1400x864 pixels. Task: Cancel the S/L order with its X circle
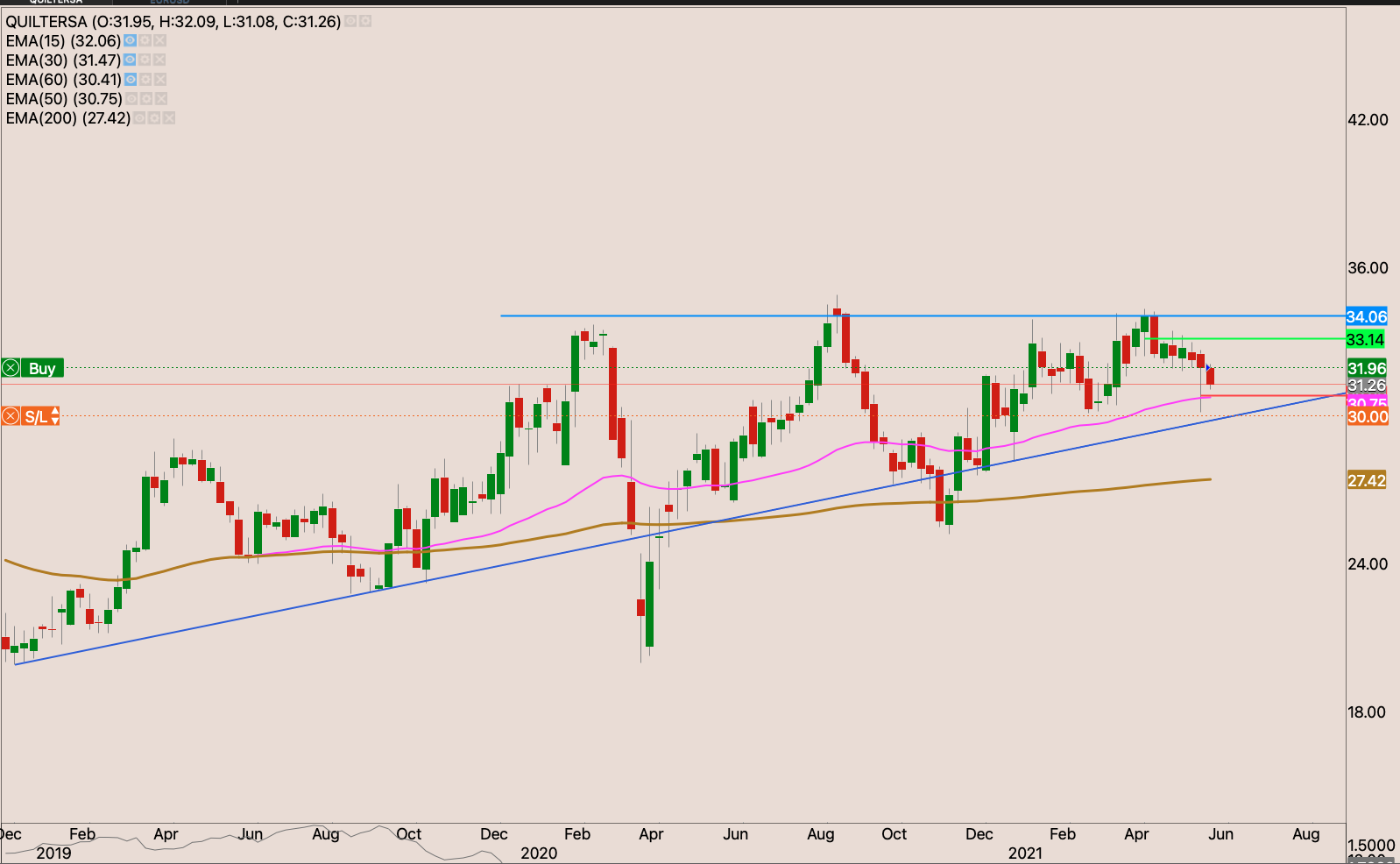click(11, 416)
